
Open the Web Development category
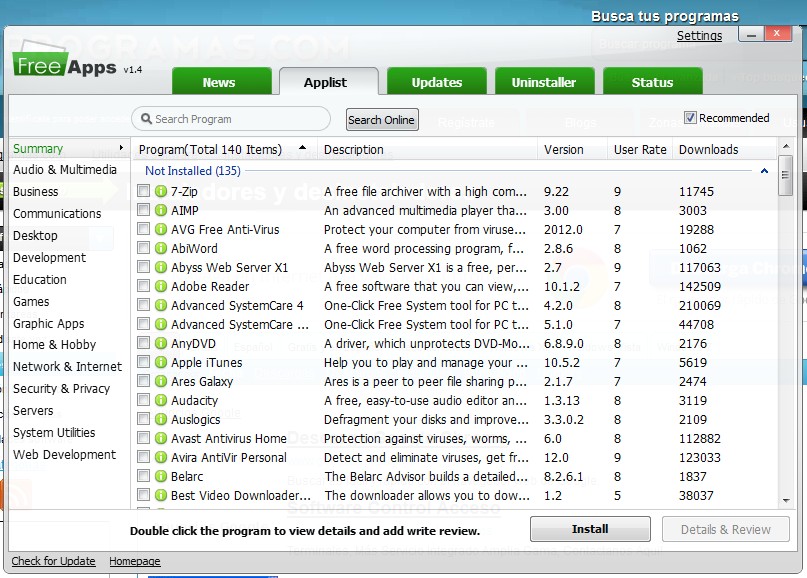coord(65,455)
